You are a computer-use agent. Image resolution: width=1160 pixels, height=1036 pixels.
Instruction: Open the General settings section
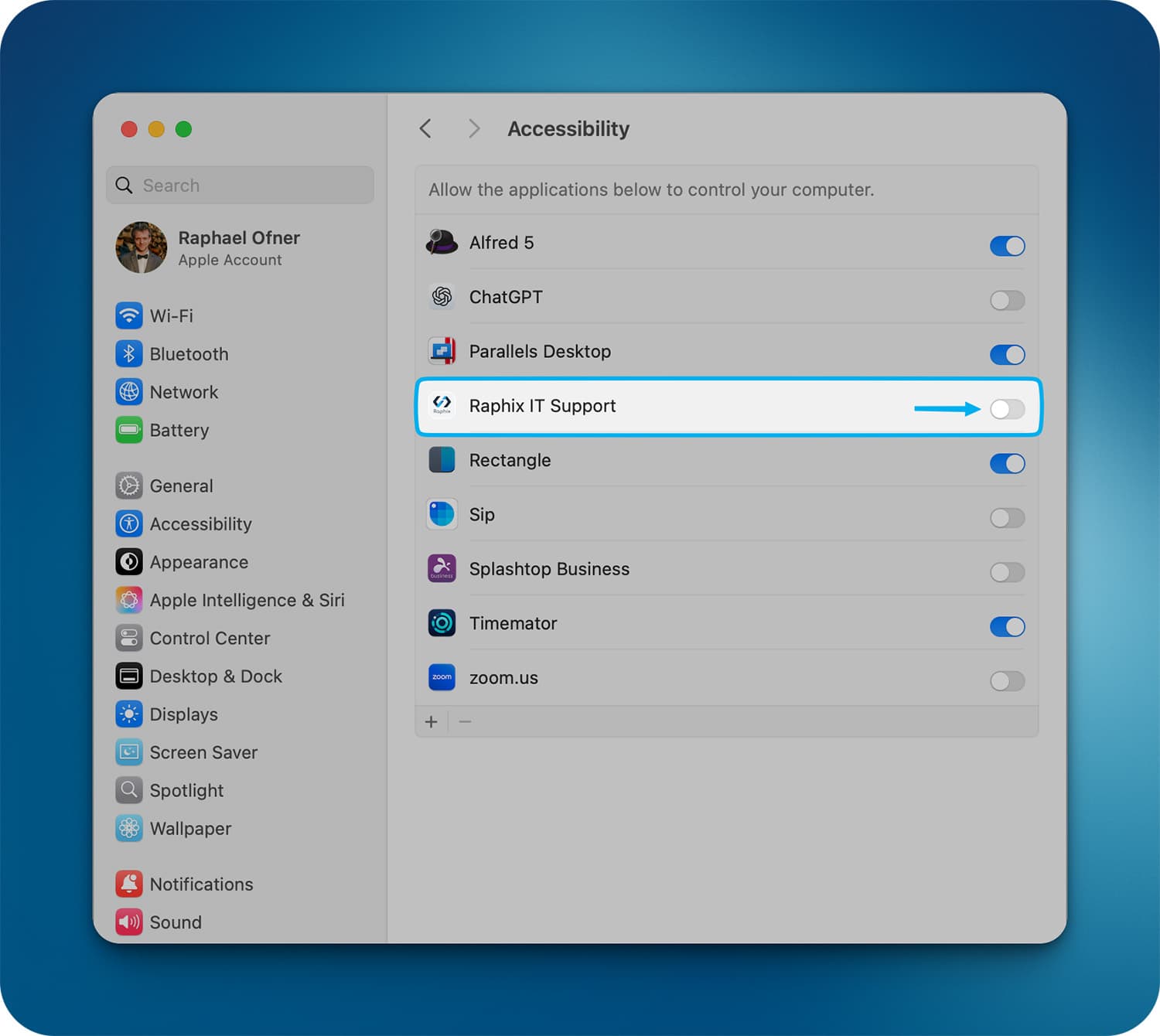[181, 486]
